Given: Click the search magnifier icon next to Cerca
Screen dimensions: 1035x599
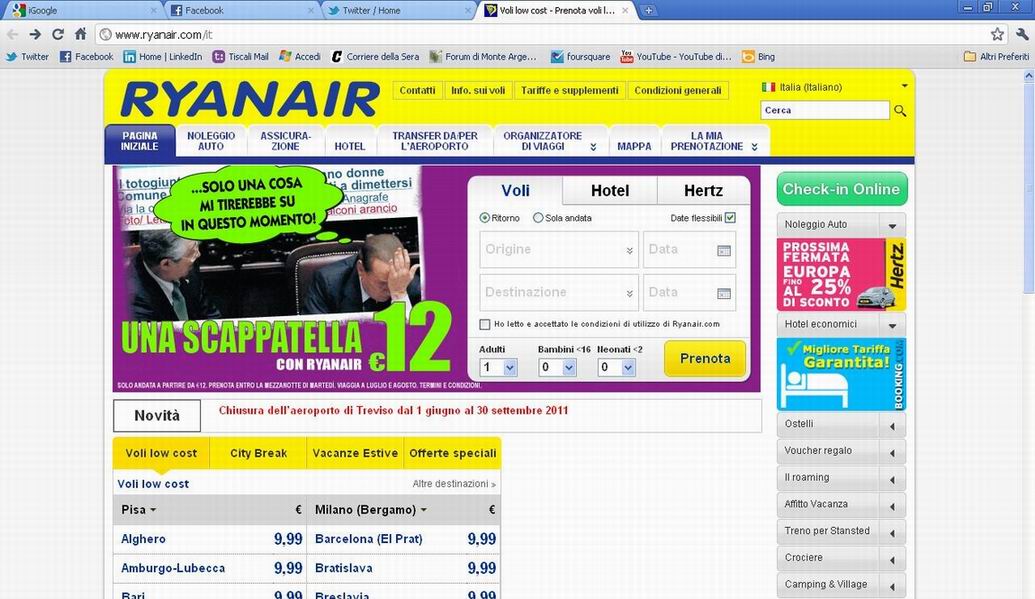Looking at the screenshot, I should click(900, 110).
